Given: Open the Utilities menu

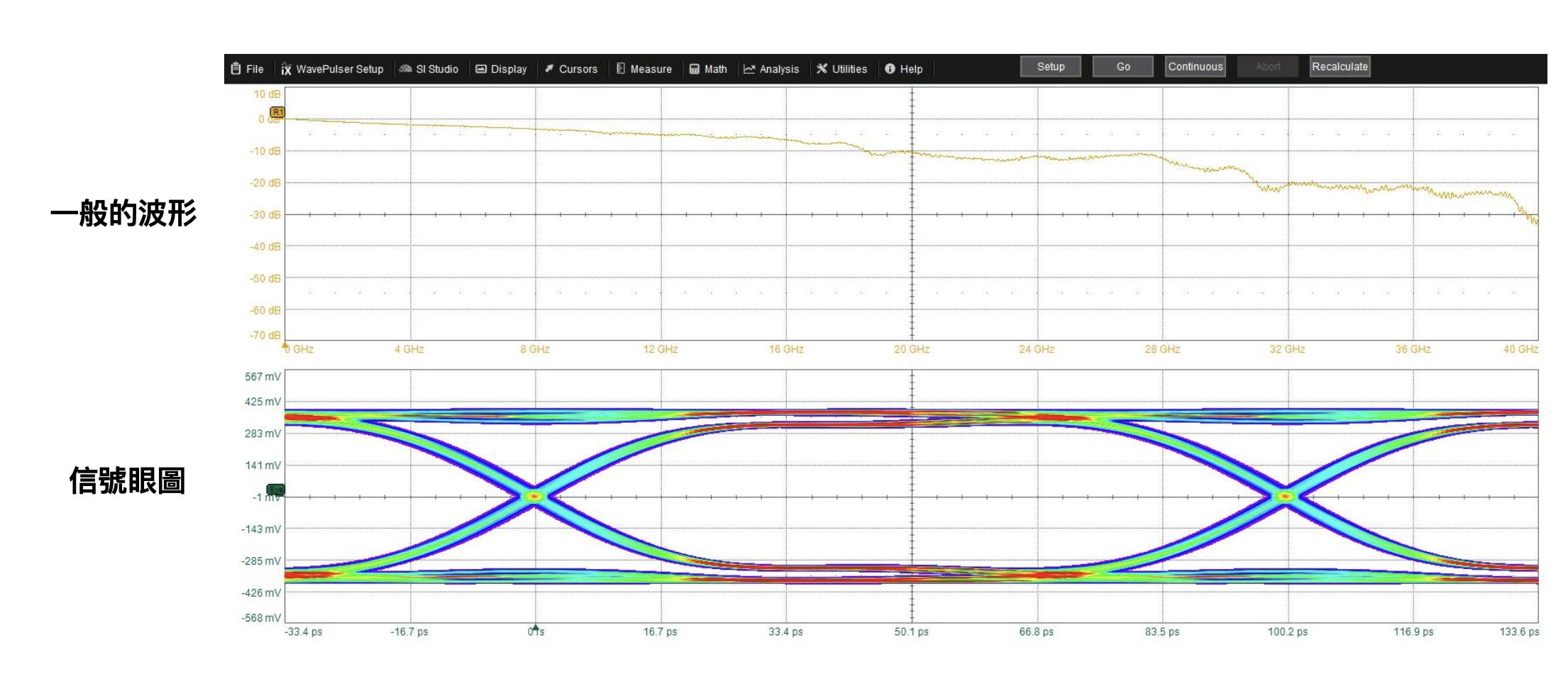Looking at the screenshot, I should pos(841,69).
